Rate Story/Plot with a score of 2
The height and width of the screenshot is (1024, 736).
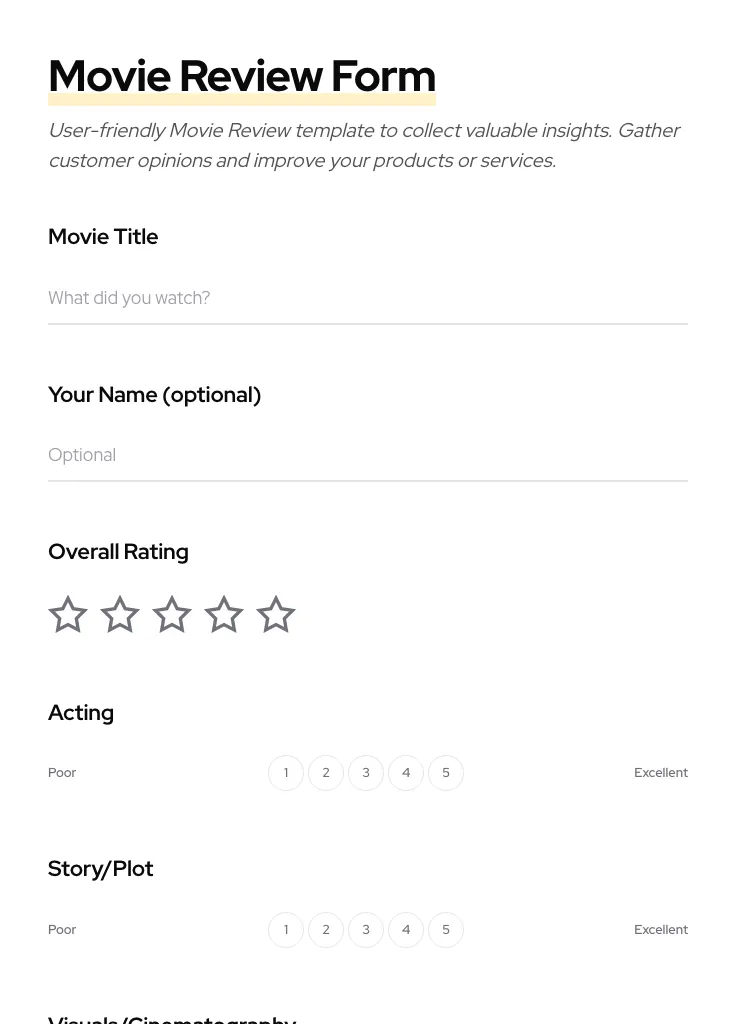click(x=326, y=929)
